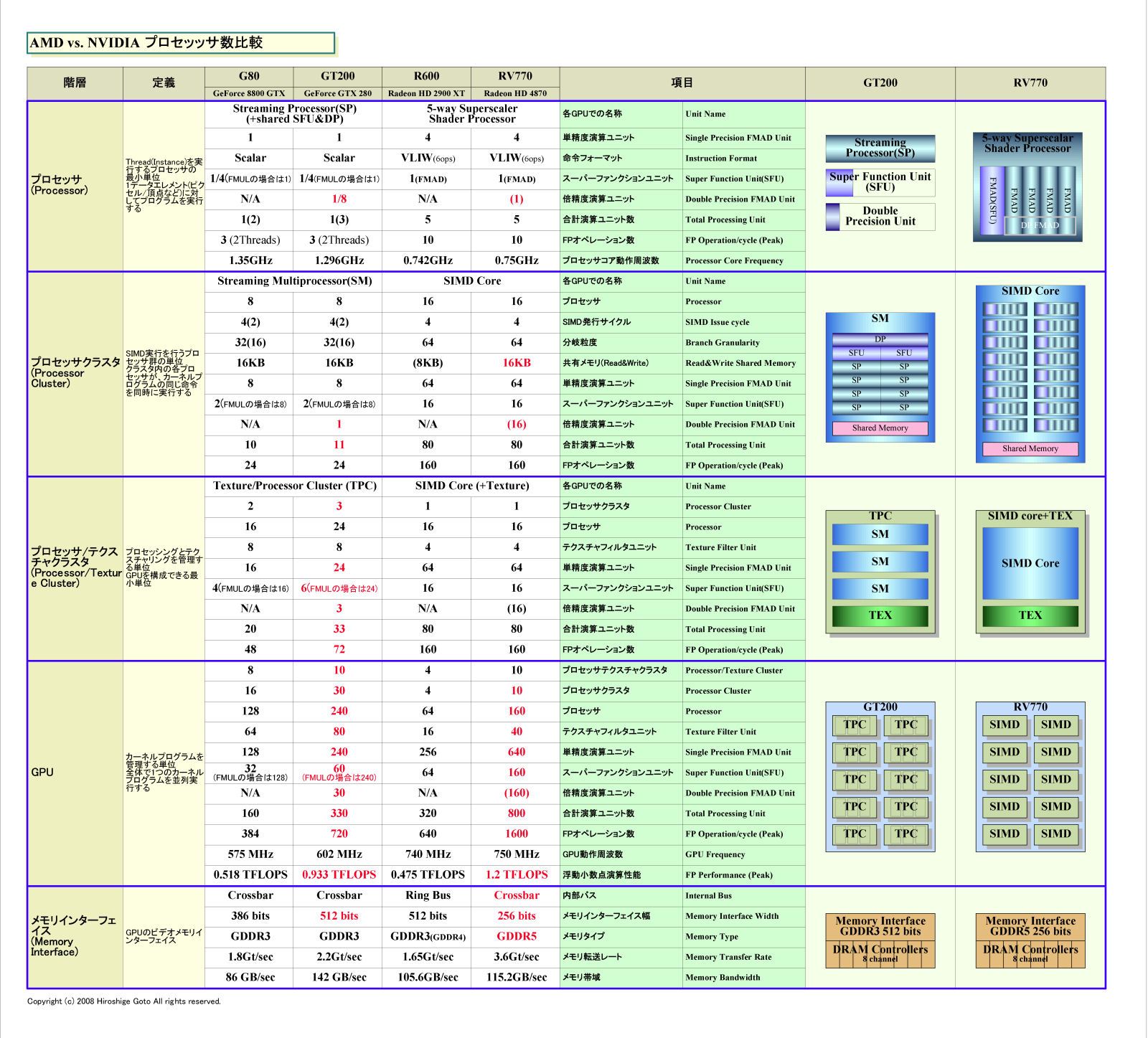Select the "0.742GHz" R600 frequency cell
Viewport: 1148px width, 1038px height.
(x=428, y=260)
